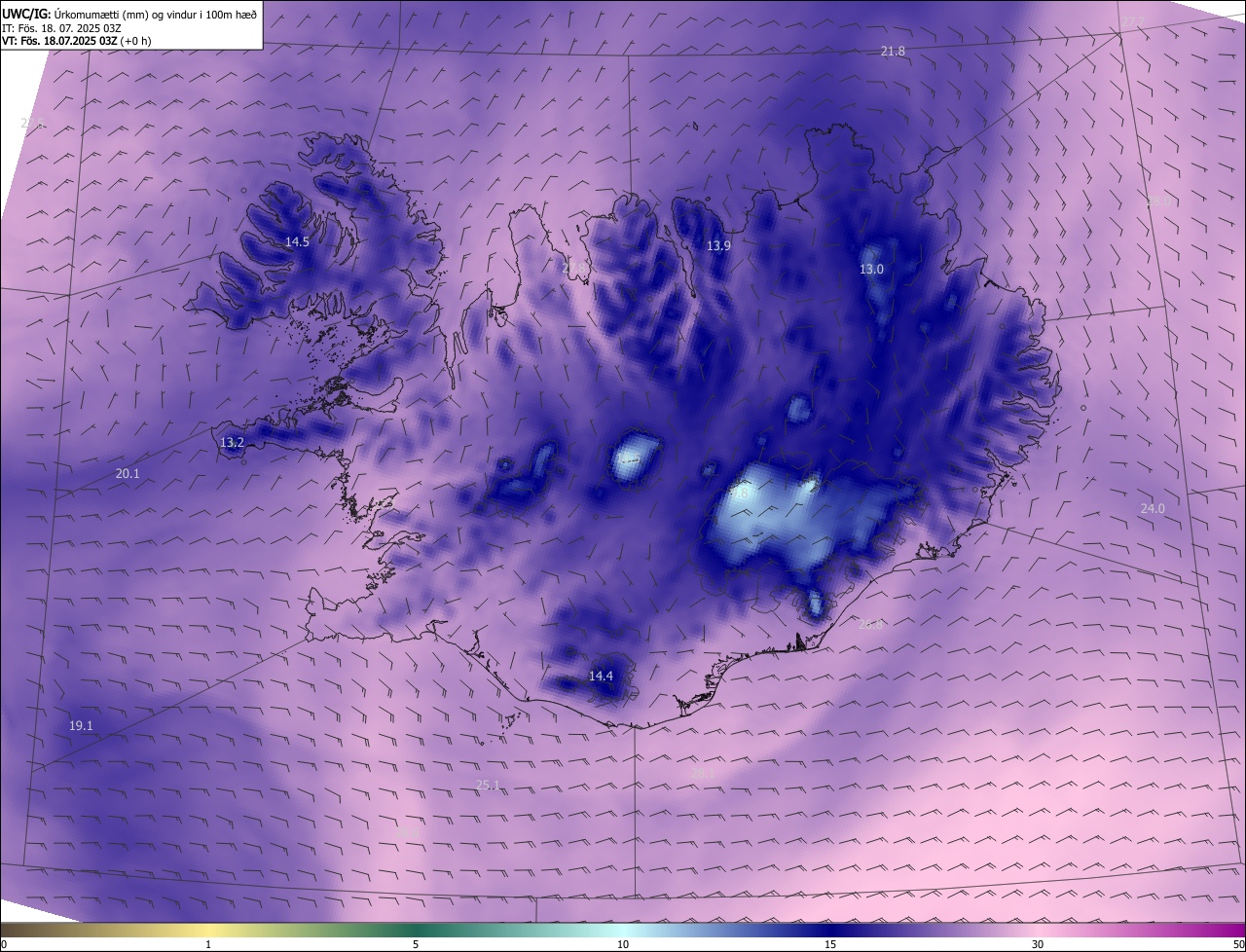Click the 'VT: Fös. 18.07.2025 03Z (+0 h)' line

coord(77,41)
